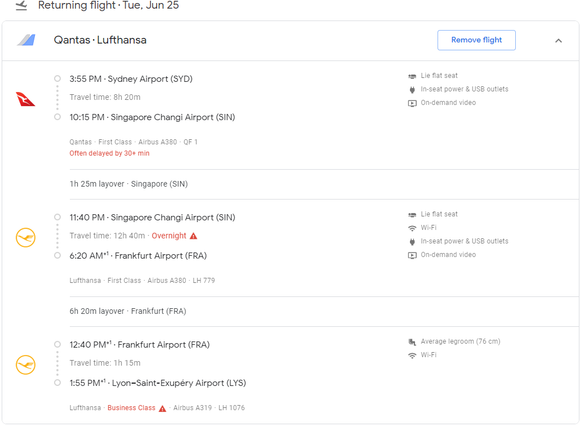The height and width of the screenshot is (425, 580).
Task: Click the lie flat seat icon for Qantas flight
Action: click(x=412, y=76)
